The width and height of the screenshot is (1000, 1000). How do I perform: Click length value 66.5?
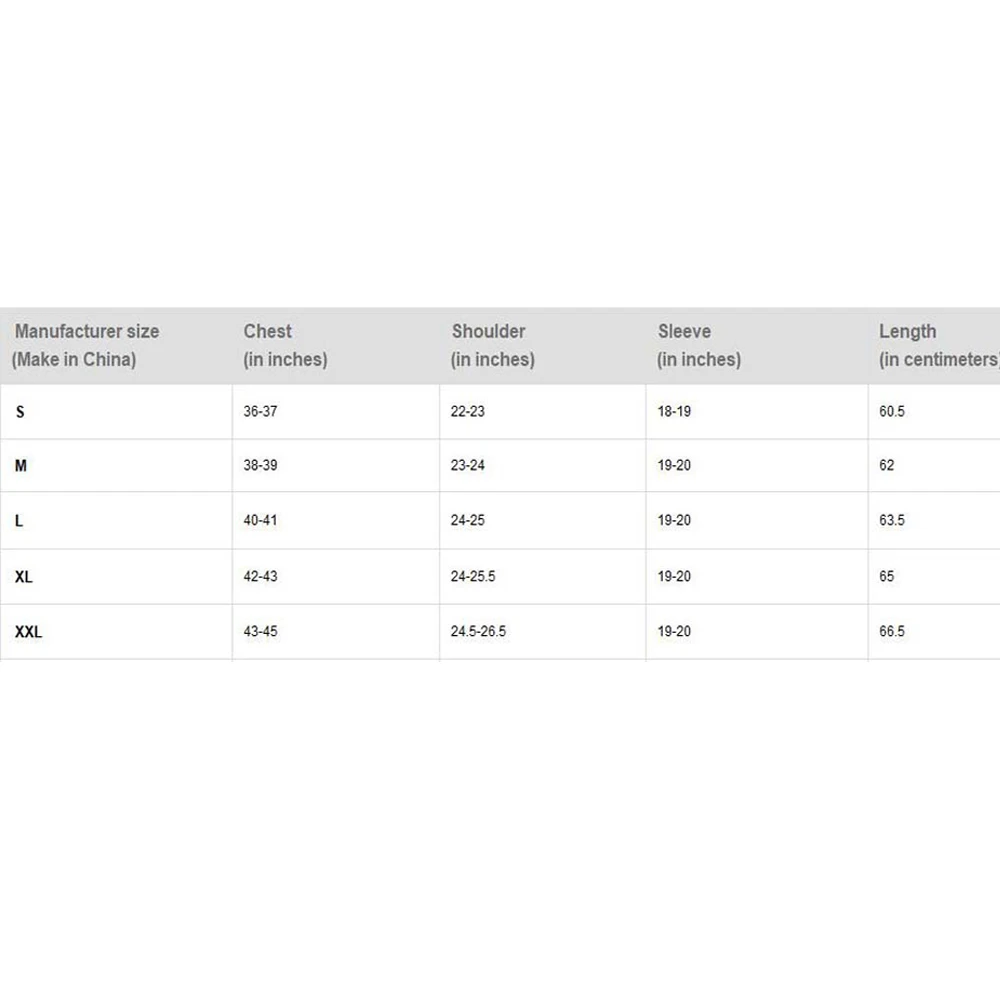892,632
